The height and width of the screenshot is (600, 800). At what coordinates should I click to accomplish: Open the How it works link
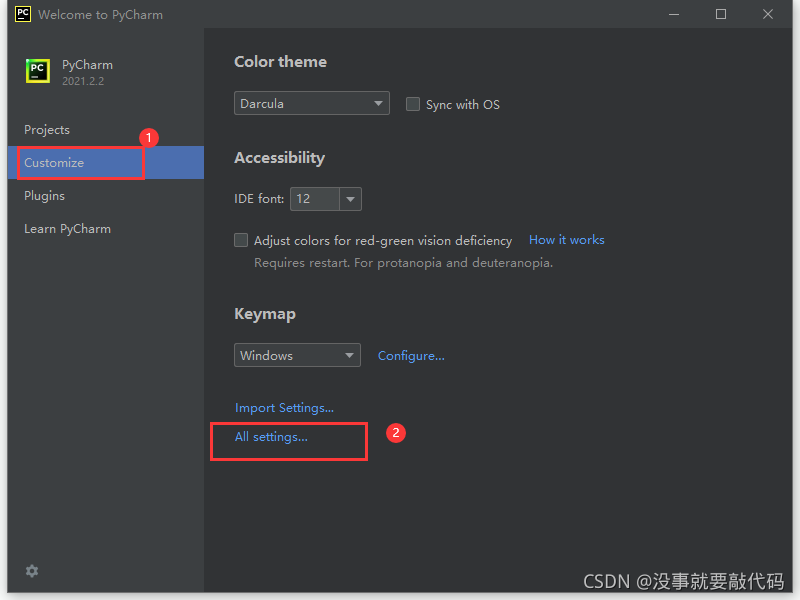pyautogui.click(x=566, y=240)
